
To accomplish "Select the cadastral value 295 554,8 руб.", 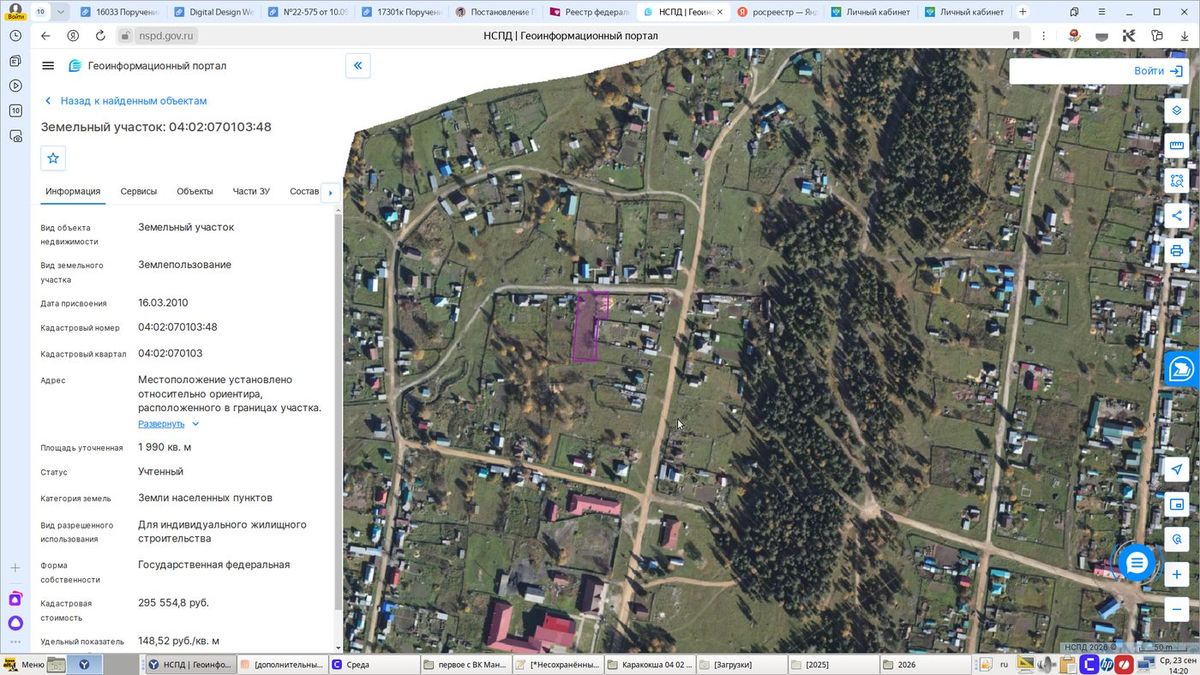I will click(174, 603).
